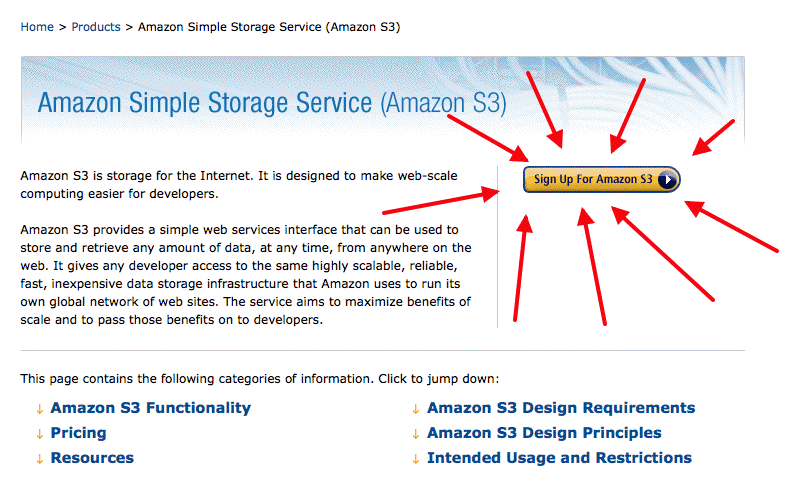Jump to Amazon S3 Functionality section
The height and width of the screenshot is (478, 785).
[x=150, y=408]
